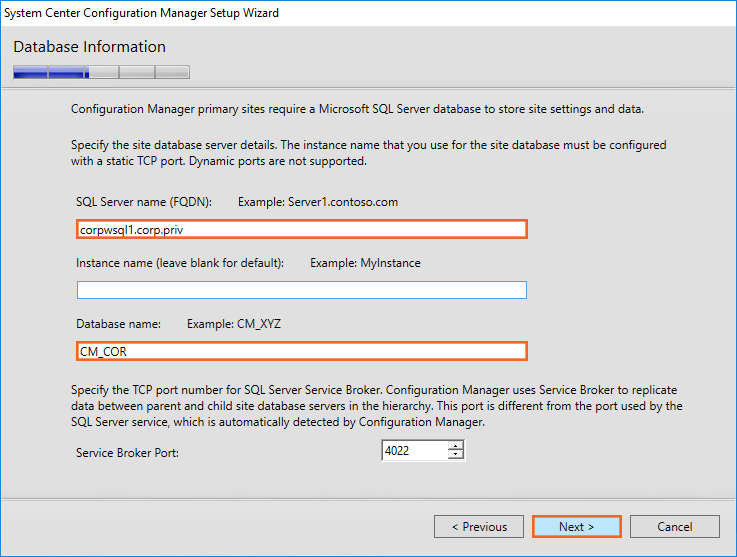Increase Service Broker Port with up arrow

click(456, 447)
